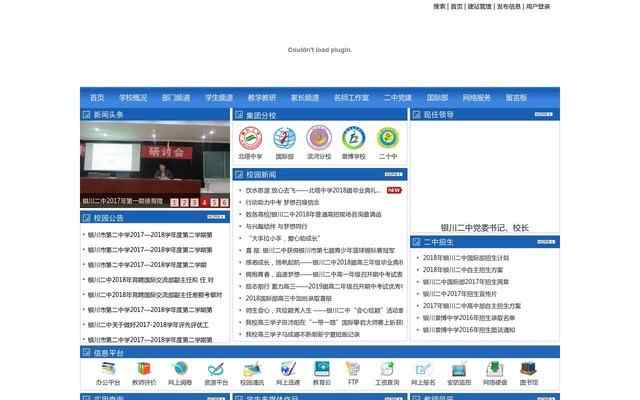Viewport: 640px width, 400px height.
Task: Go to the 教学教研 navigation tab
Action: pyautogui.click(x=262, y=98)
